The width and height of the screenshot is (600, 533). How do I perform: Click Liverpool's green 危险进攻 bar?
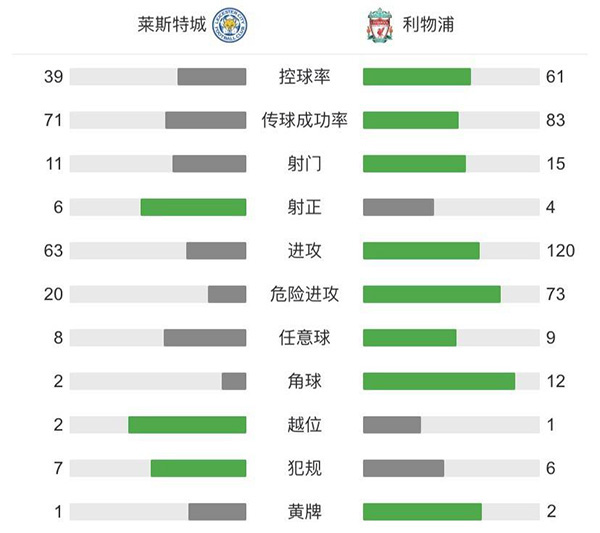coord(431,294)
